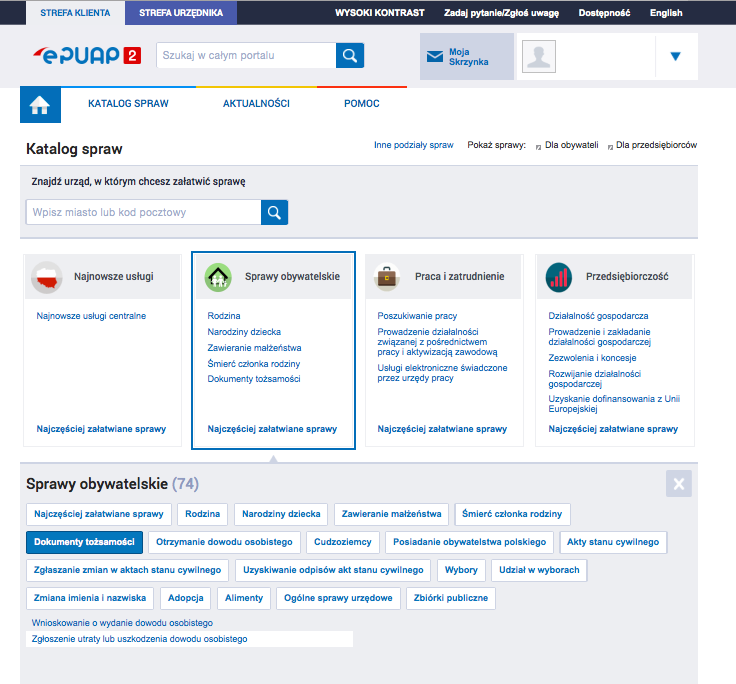736x684 pixels.
Task: Open Śmierć członka rodziny card link
Action: click(x=253, y=363)
